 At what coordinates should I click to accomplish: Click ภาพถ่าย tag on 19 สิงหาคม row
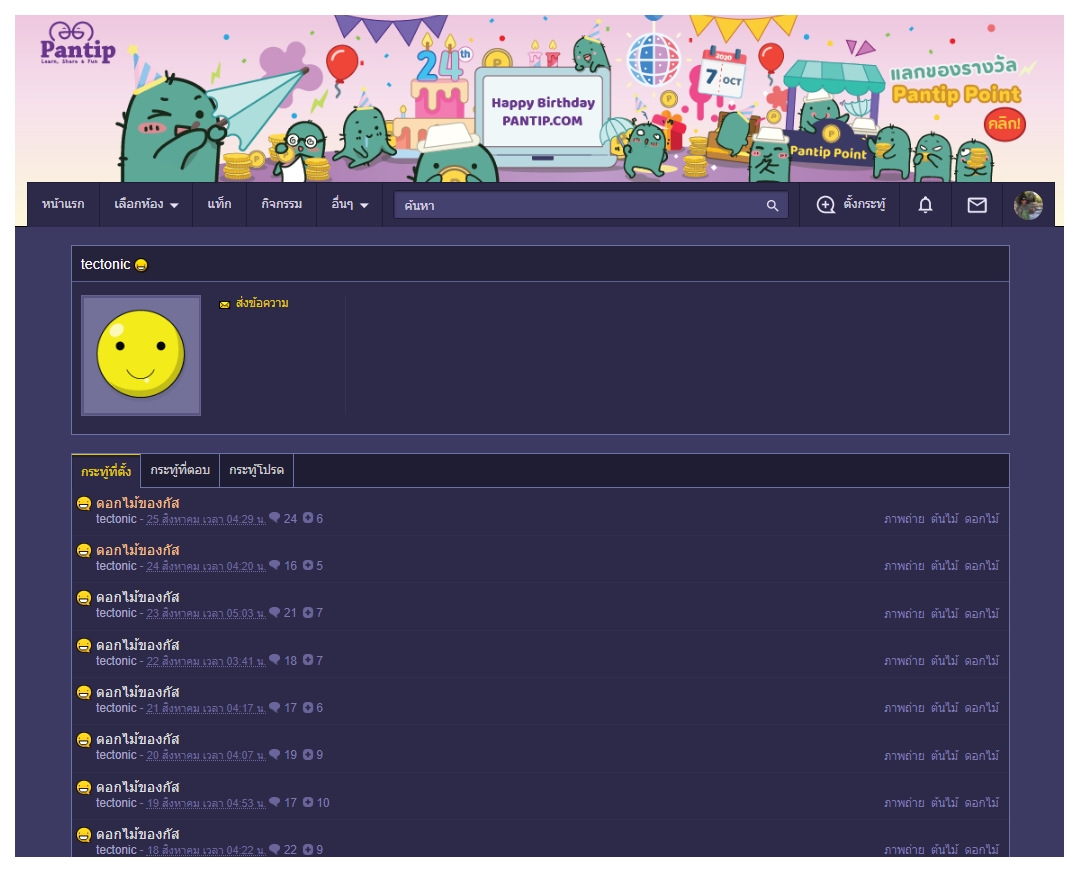point(904,803)
